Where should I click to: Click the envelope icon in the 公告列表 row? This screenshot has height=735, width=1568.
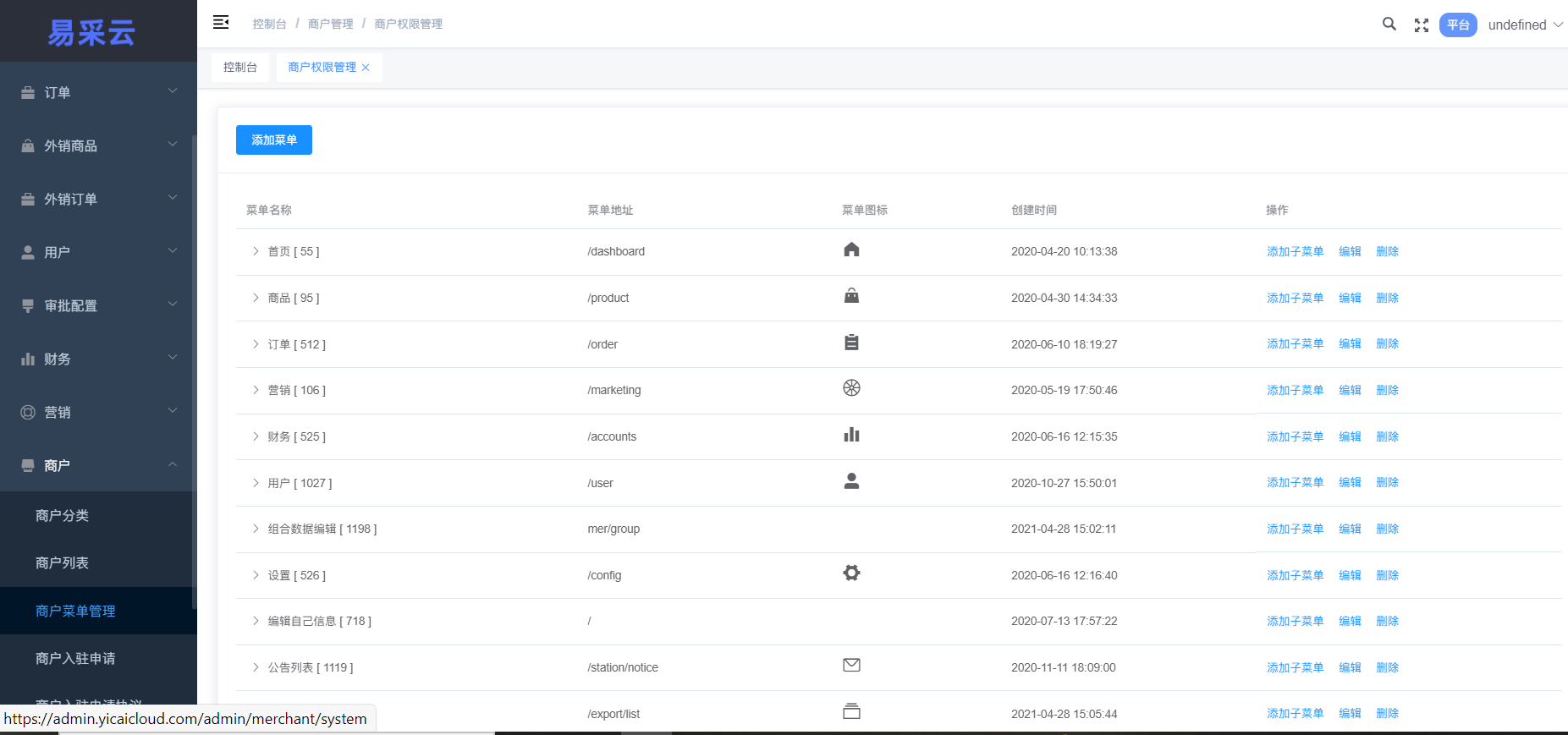(851, 666)
